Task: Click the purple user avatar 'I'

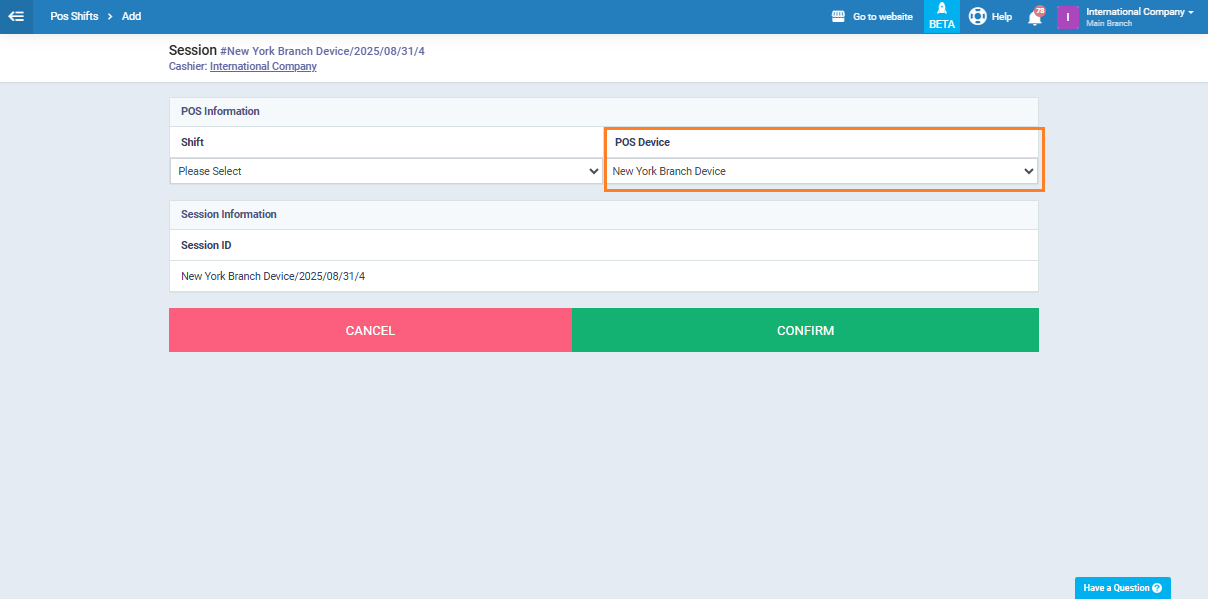Action: pos(1067,17)
